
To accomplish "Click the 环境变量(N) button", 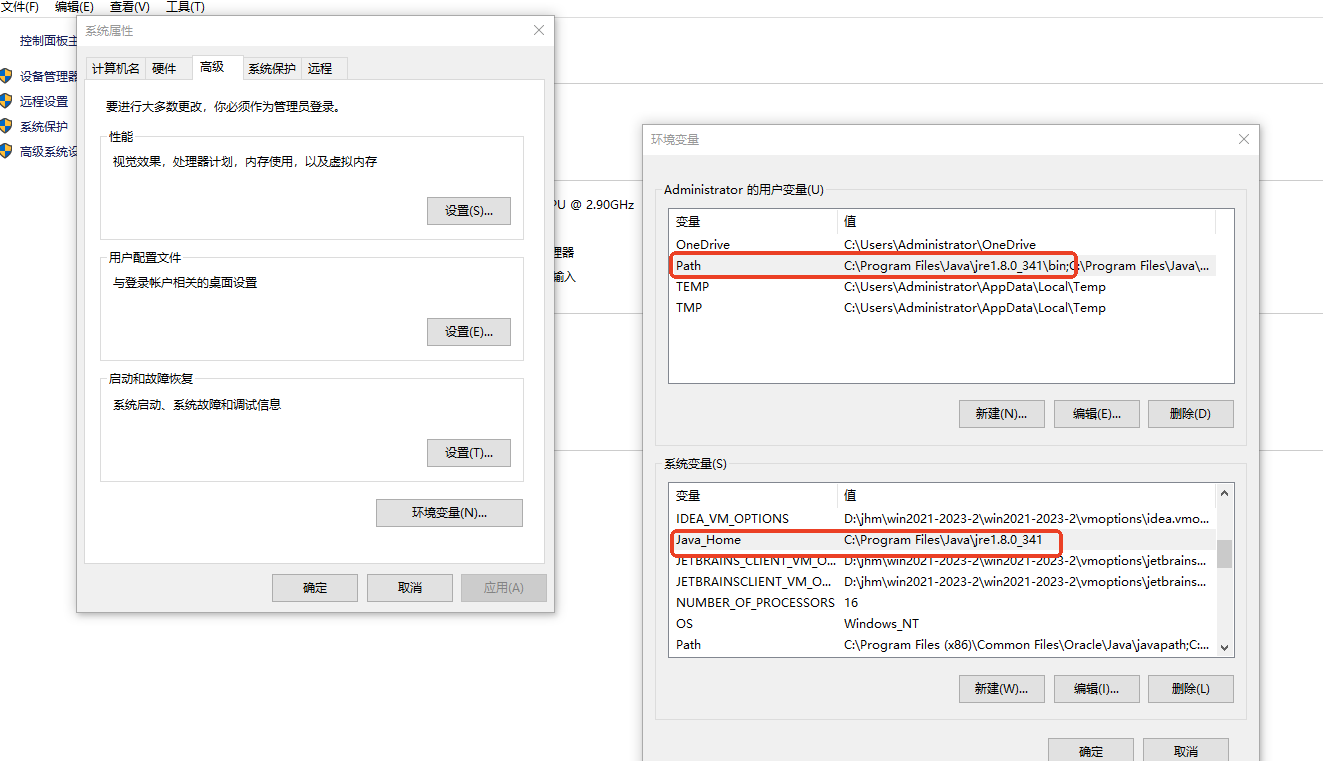I will click(449, 512).
